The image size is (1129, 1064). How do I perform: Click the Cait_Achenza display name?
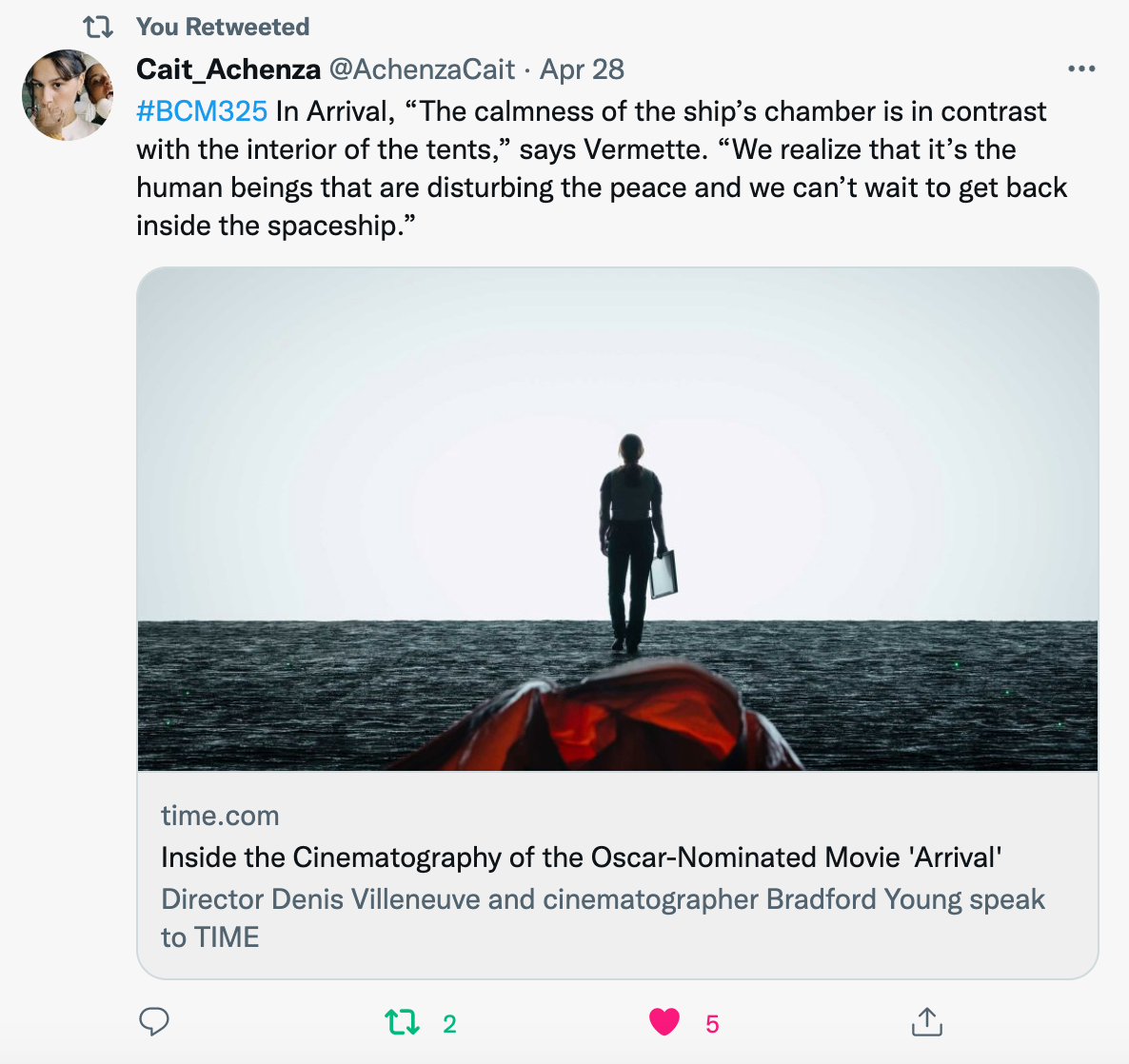(x=228, y=69)
